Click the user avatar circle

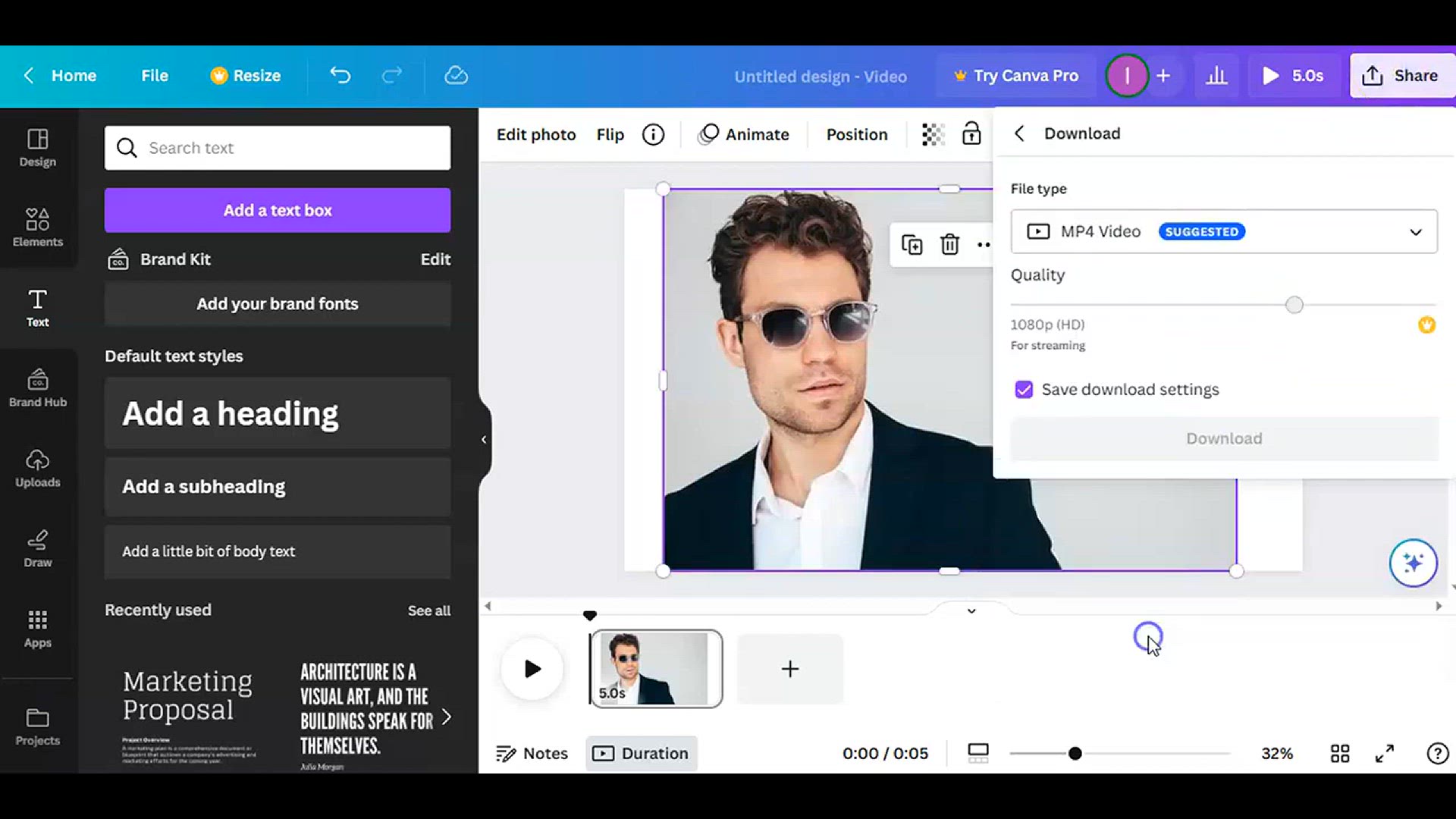click(1127, 75)
